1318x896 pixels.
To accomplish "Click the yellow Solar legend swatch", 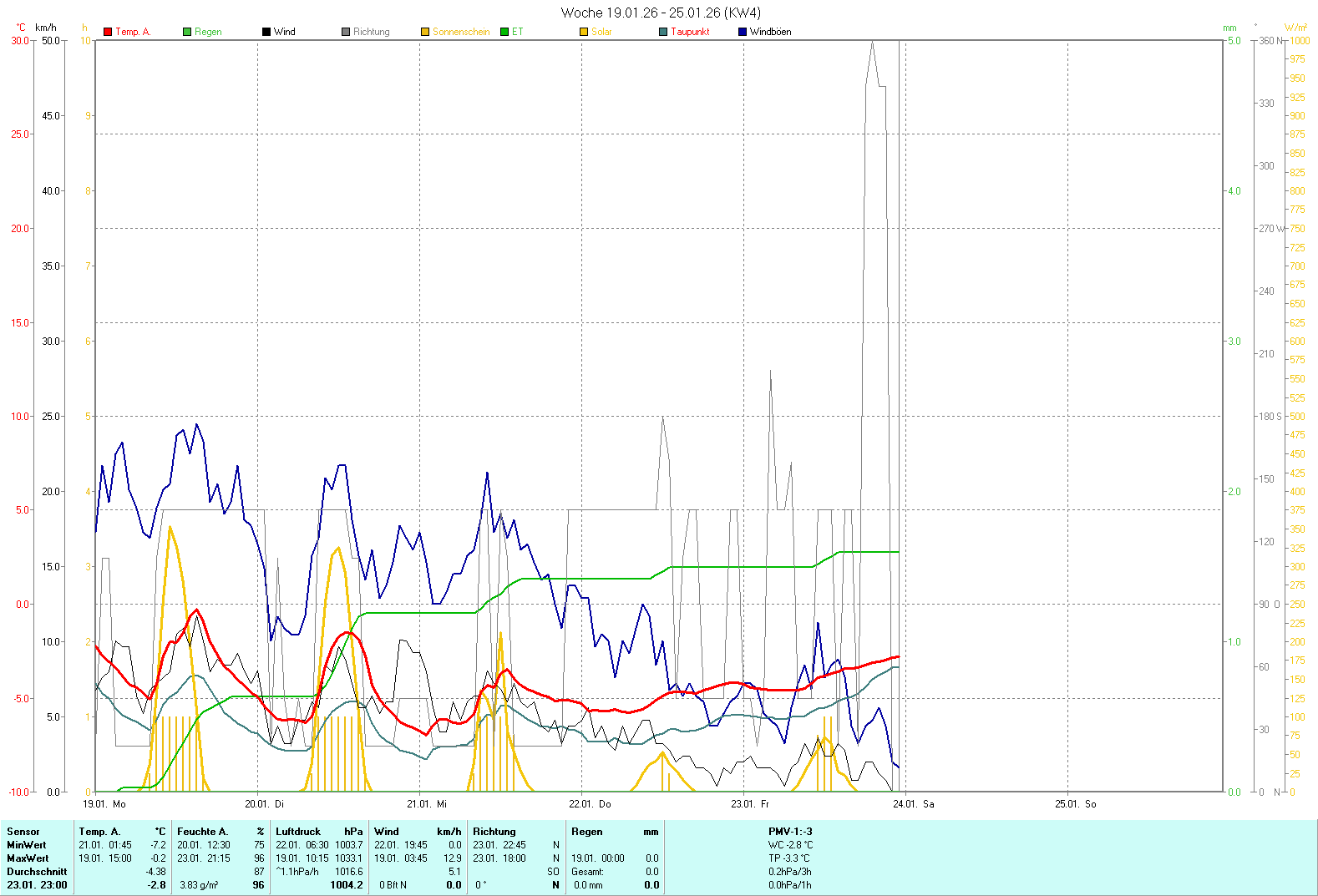I will (584, 32).
